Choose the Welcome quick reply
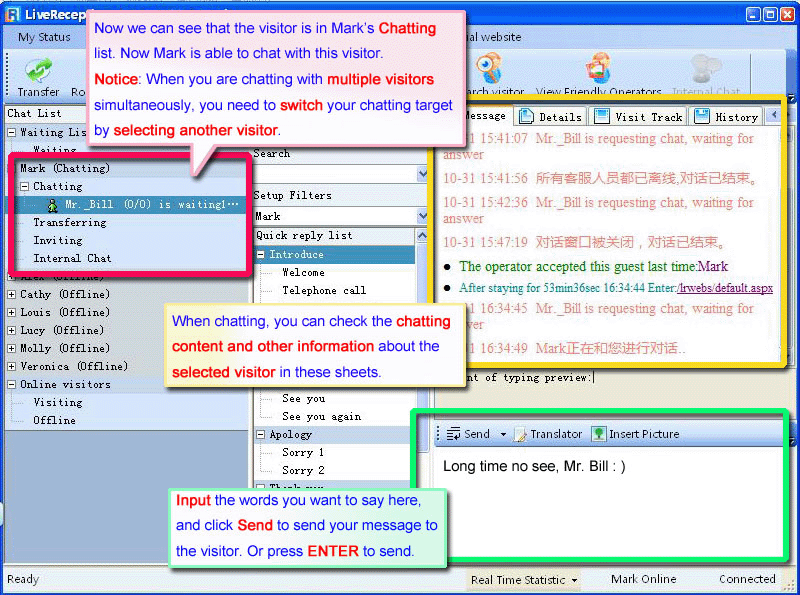Viewport: 800px width, 595px height. pyautogui.click(x=303, y=272)
